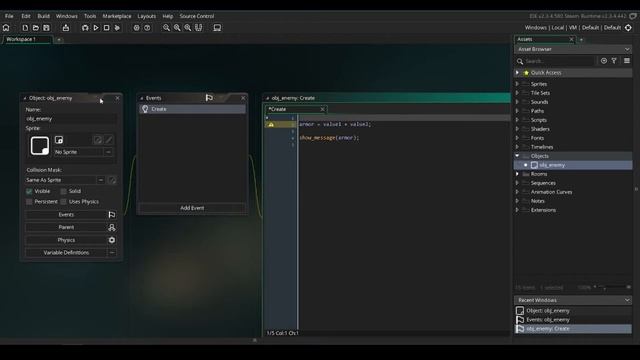Switch to the Workspace 1 tab
Image resolution: width=640 pixels, height=360 pixels.
pyautogui.click(x=27, y=40)
